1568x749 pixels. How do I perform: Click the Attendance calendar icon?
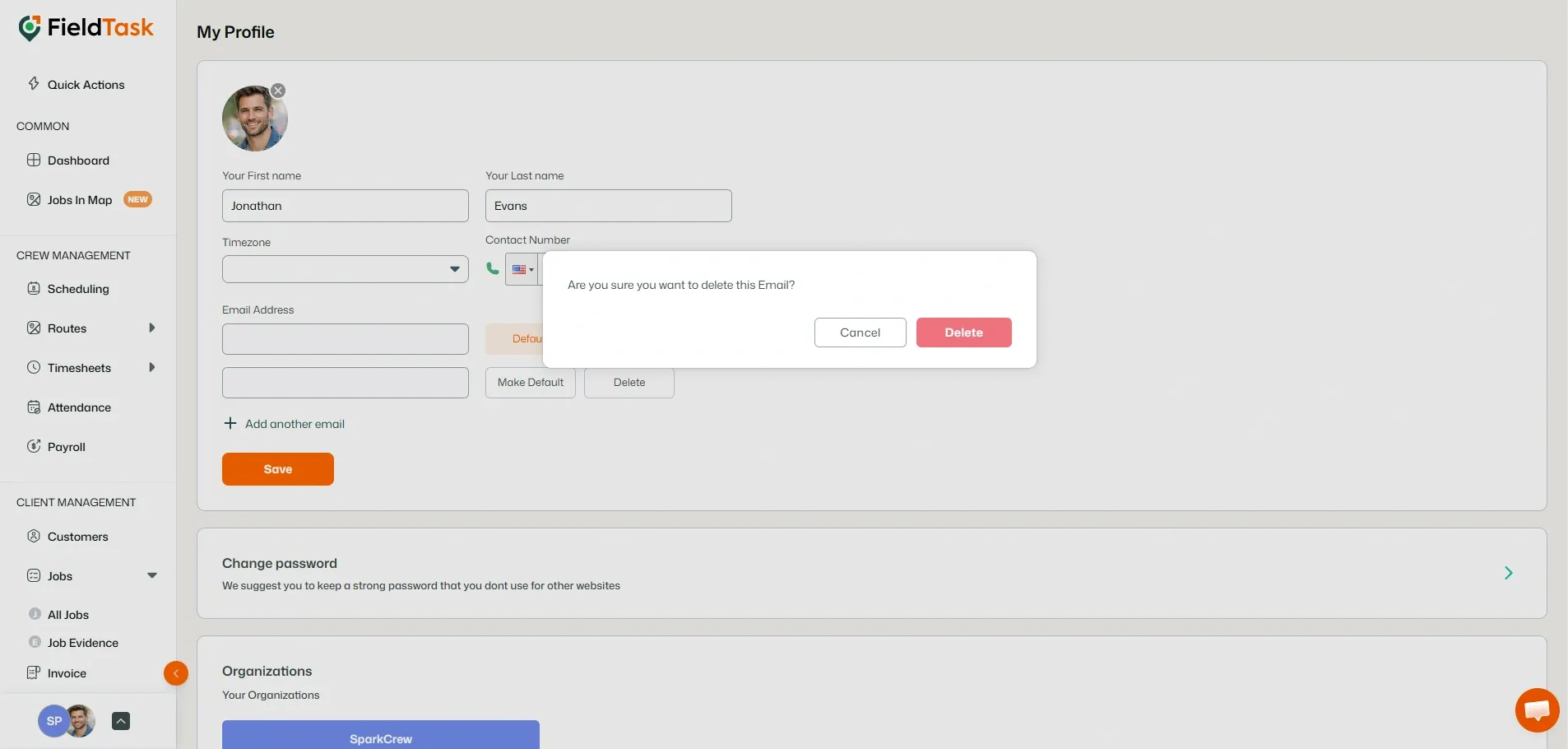34,407
